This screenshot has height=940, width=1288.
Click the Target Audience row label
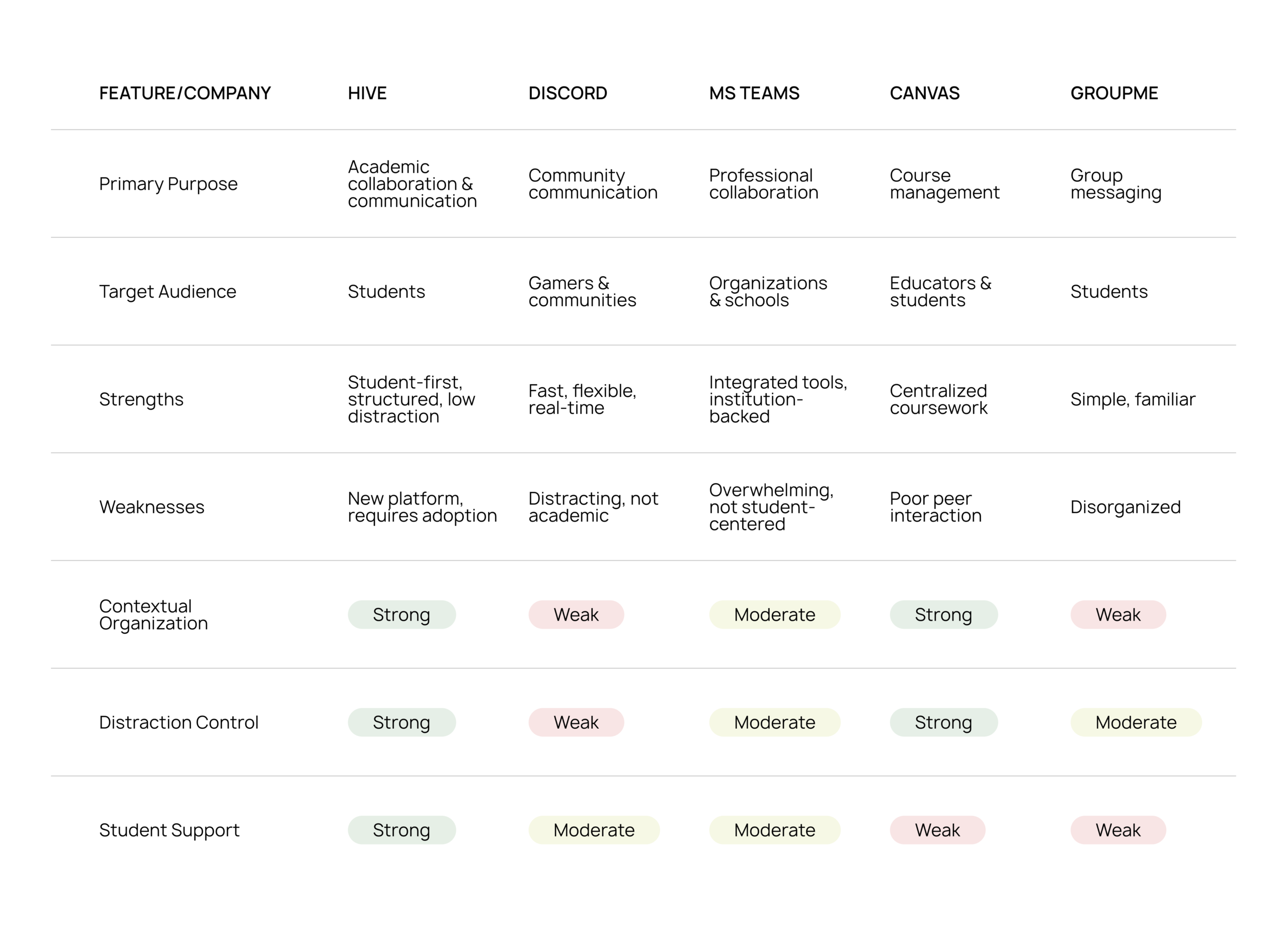coord(168,291)
